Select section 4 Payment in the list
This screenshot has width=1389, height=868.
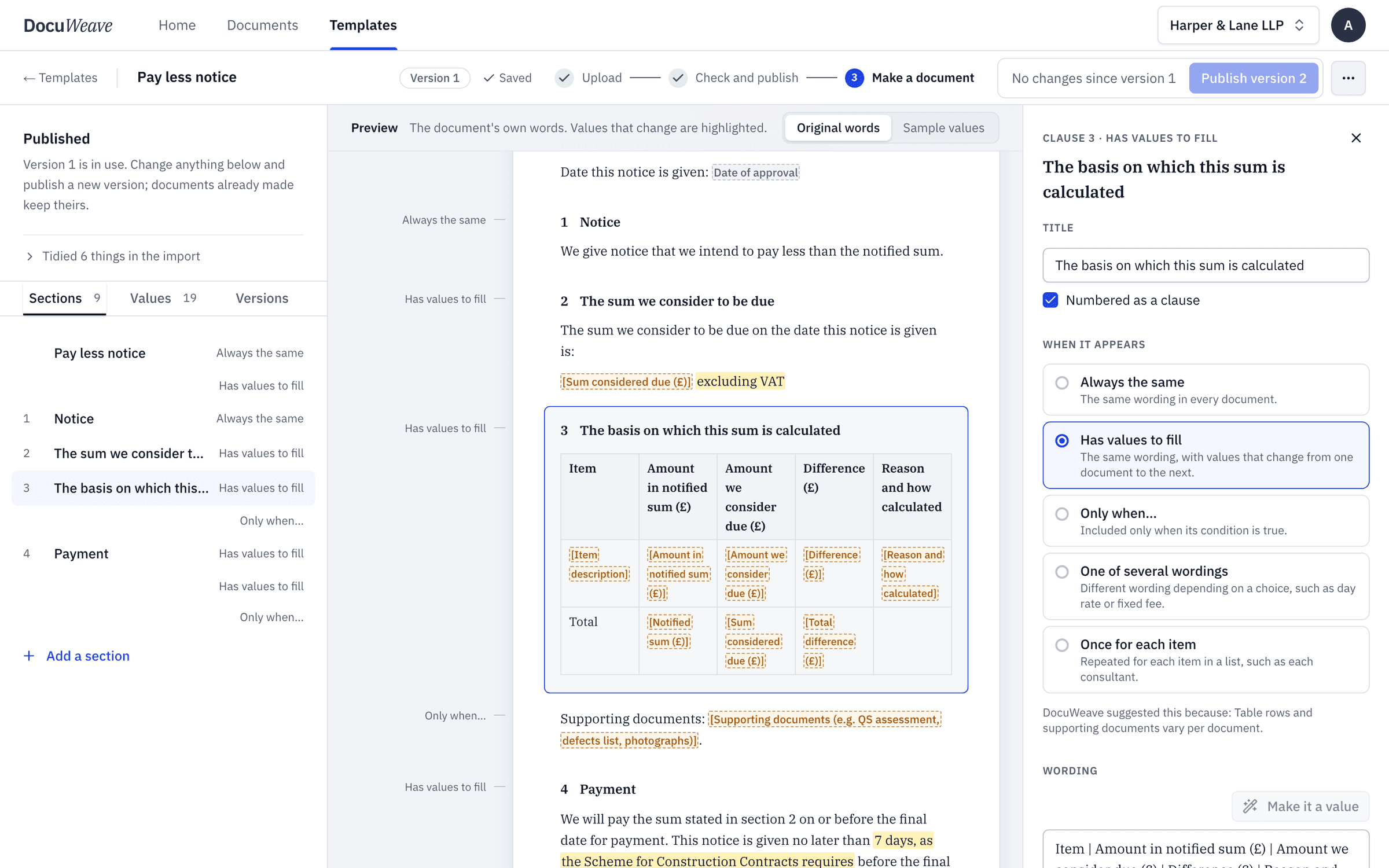click(x=163, y=554)
